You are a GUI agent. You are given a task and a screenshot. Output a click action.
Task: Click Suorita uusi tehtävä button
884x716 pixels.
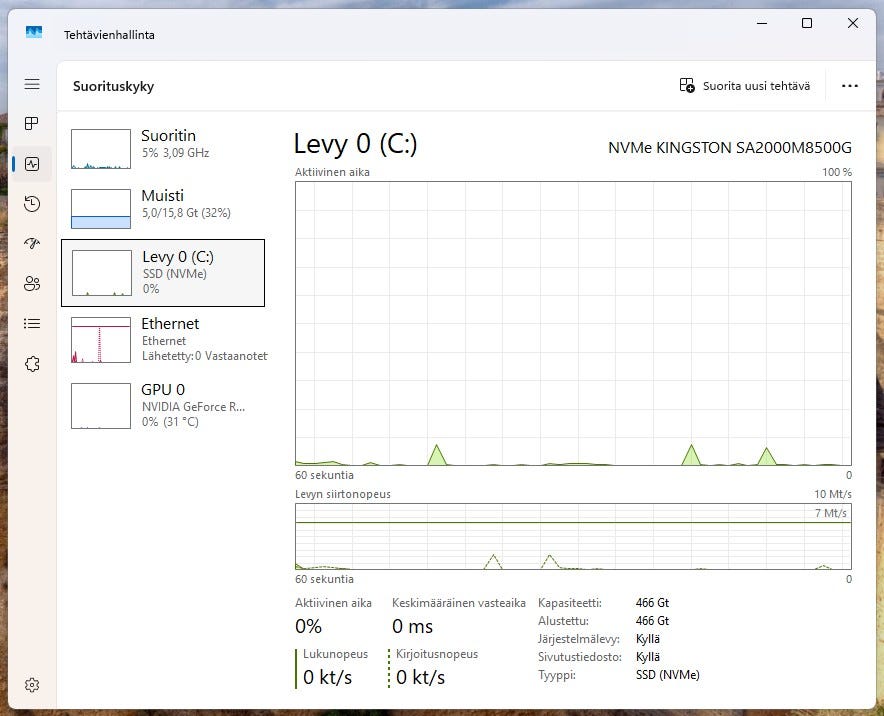[x=744, y=86]
